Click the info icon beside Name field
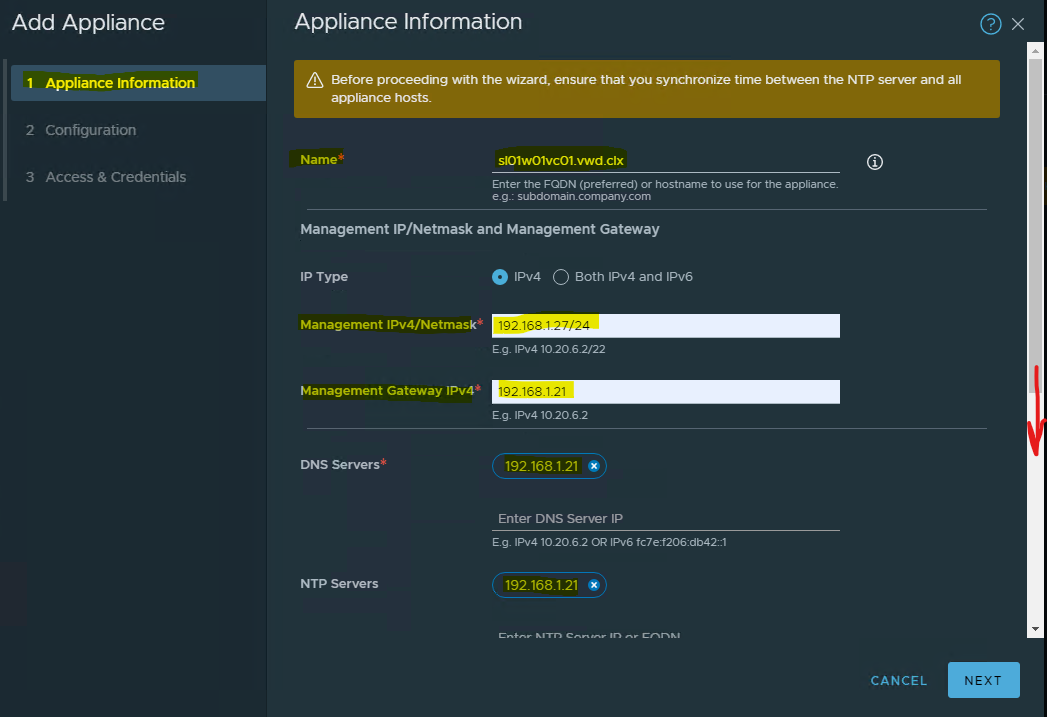Viewport: 1047px width, 717px height. click(x=875, y=162)
